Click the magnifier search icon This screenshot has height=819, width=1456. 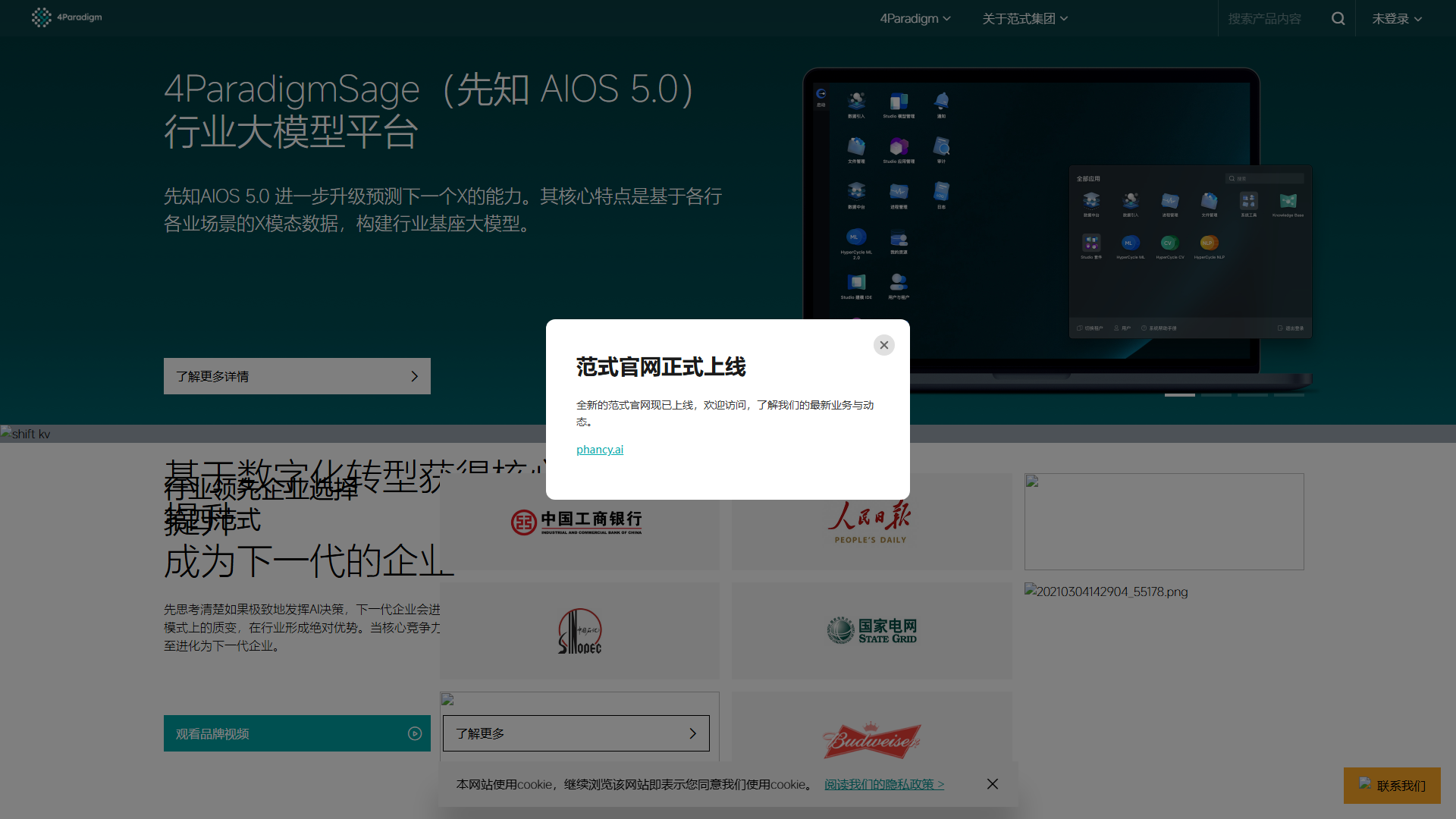(x=1338, y=18)
